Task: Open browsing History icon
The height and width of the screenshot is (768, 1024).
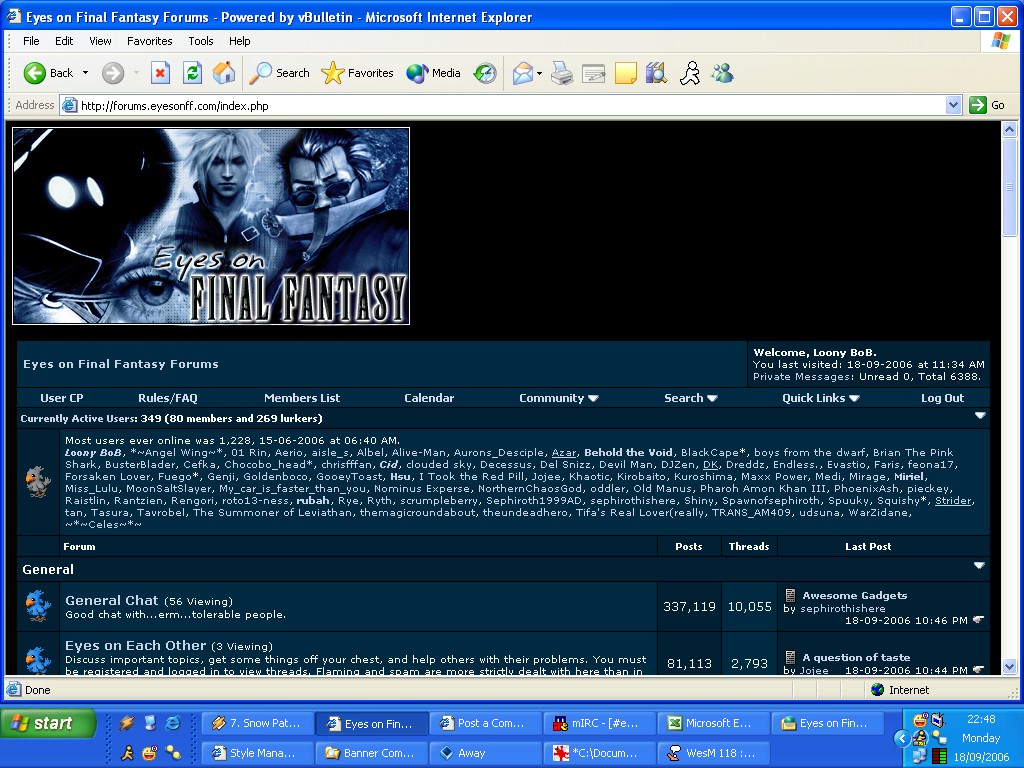Action: click(485, 73)
